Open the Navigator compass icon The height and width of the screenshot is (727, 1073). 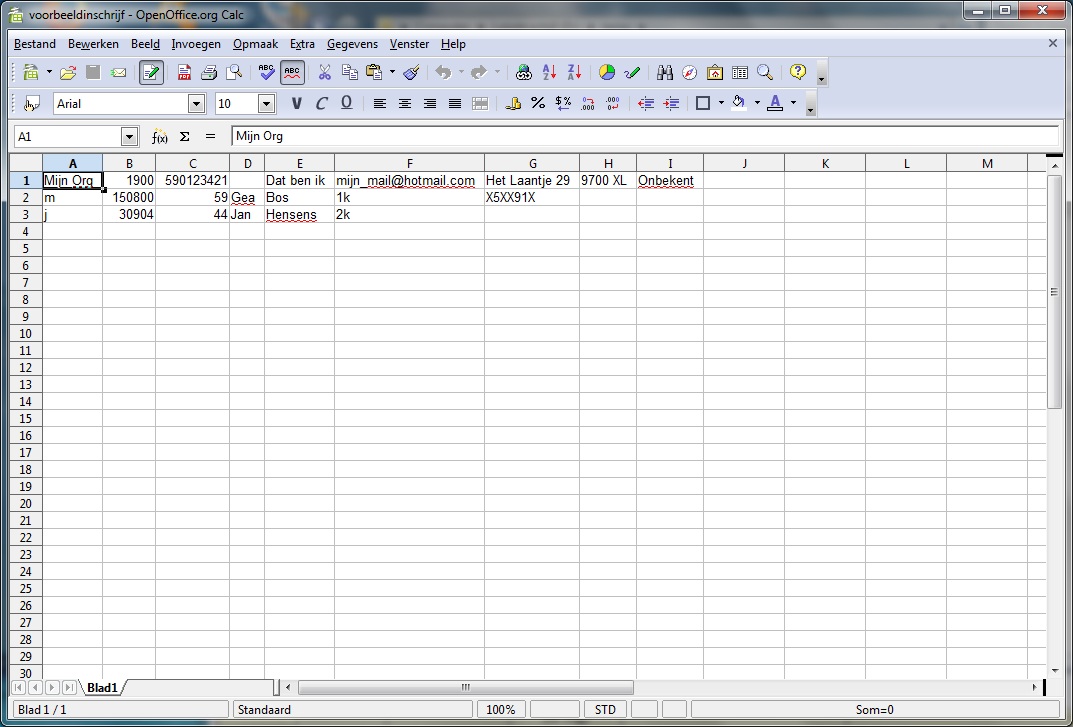[x=690, y=73]
